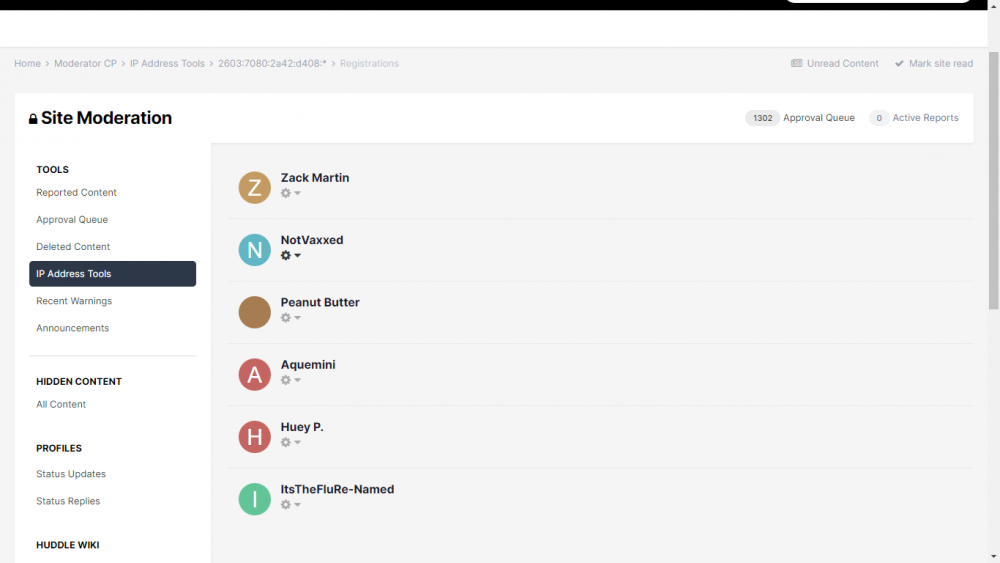Click the Moderator CP breadcrumb link
The height and width of the screenshot is (563, 1000).
tap(85, 64)
